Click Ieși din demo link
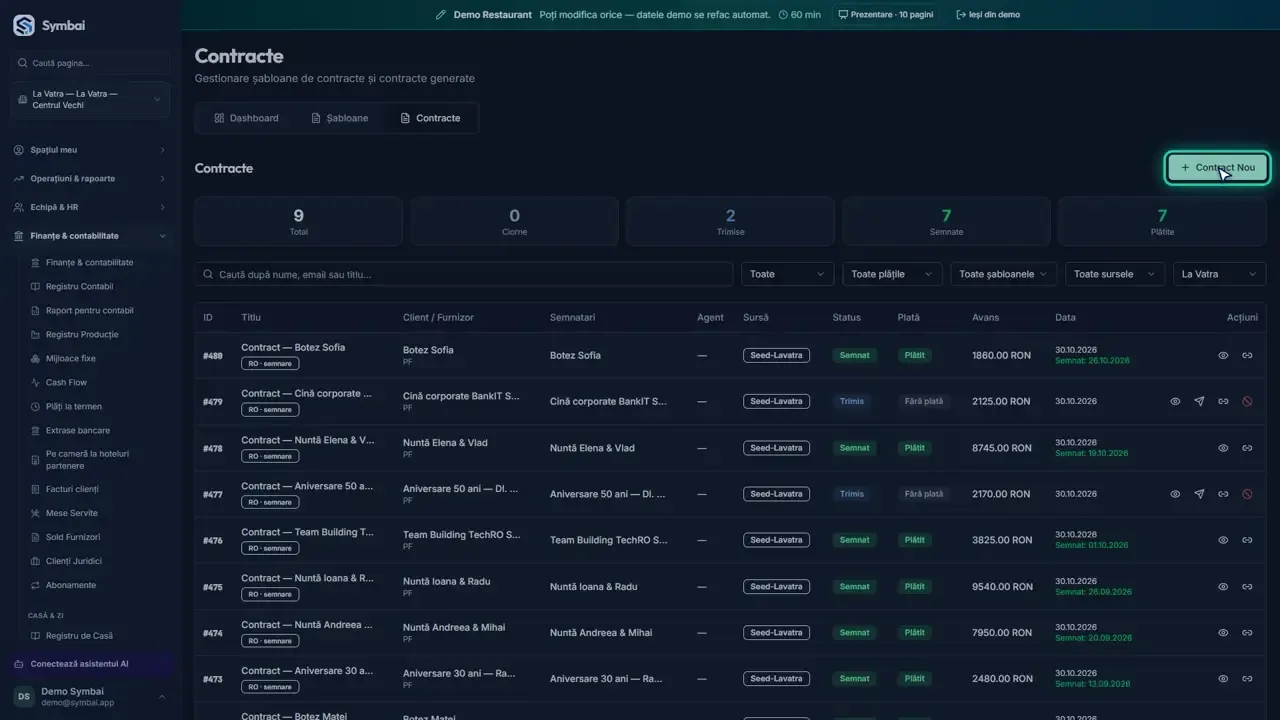1280x720 pixels. [x=988, y=15]
